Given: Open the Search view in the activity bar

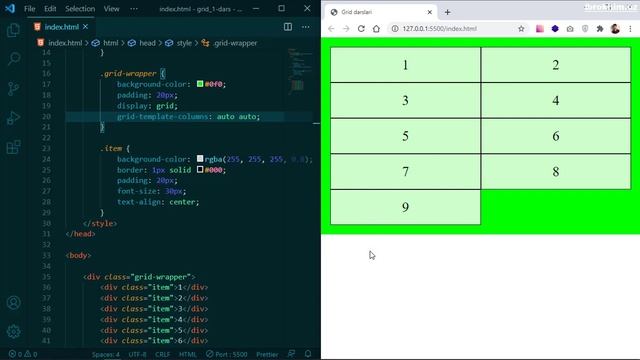Looking at the screenshot, I should [13, 59].
